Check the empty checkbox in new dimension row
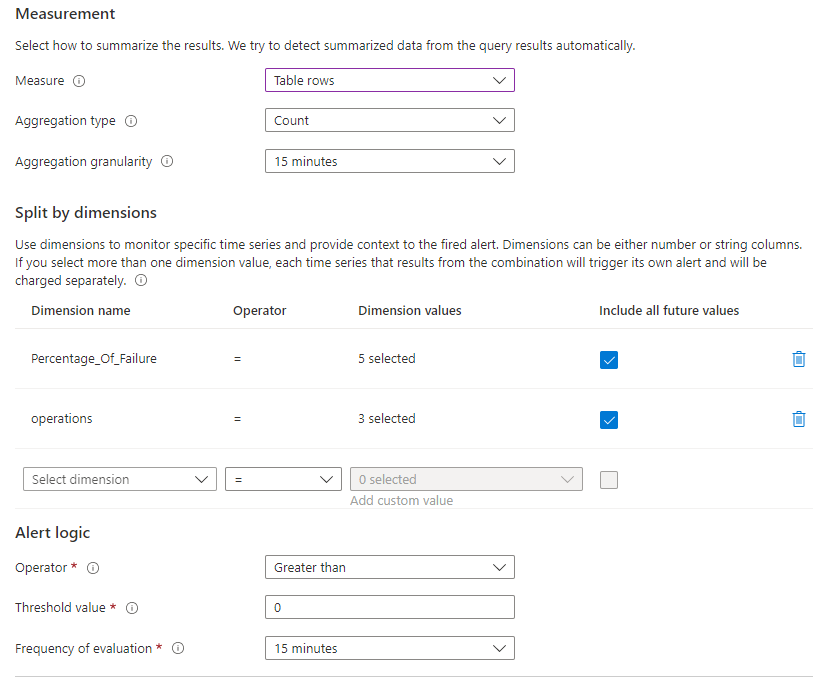This screenshot has height=678, width=832. (x=609, y=480)
